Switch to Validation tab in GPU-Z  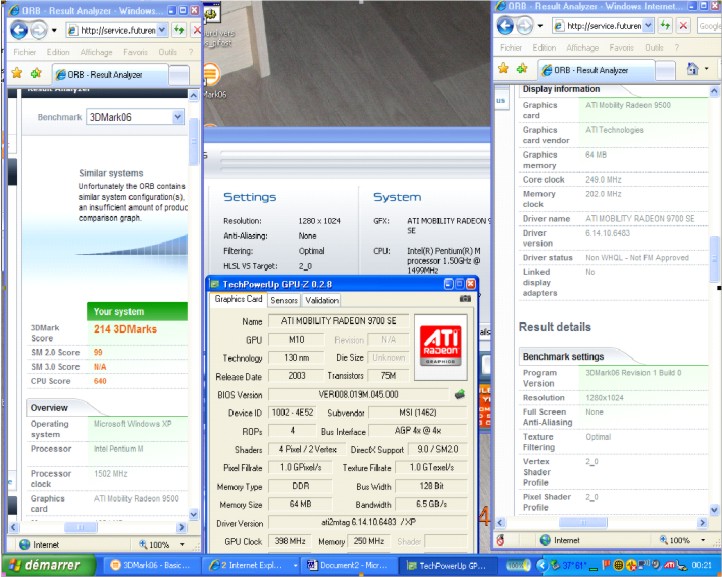[322, 300]
